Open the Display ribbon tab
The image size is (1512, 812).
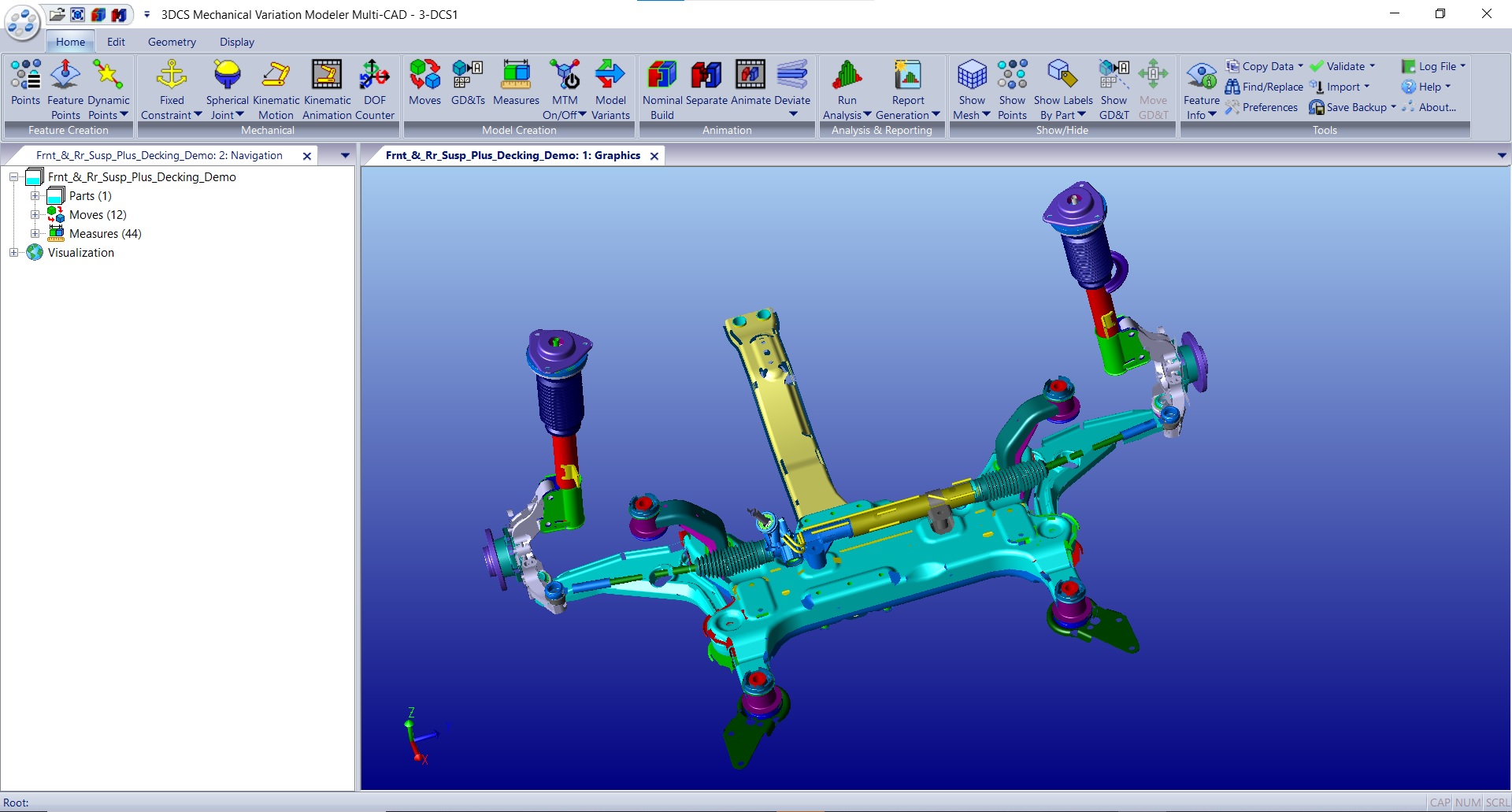coord(235,42)
